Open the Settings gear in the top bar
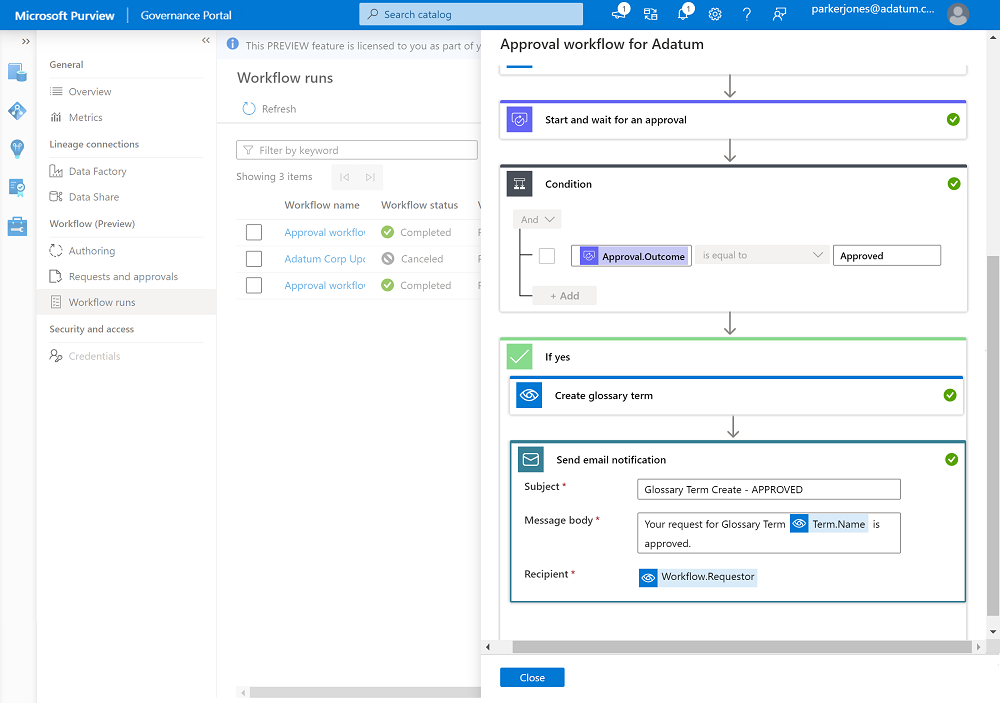 (713, 14)
